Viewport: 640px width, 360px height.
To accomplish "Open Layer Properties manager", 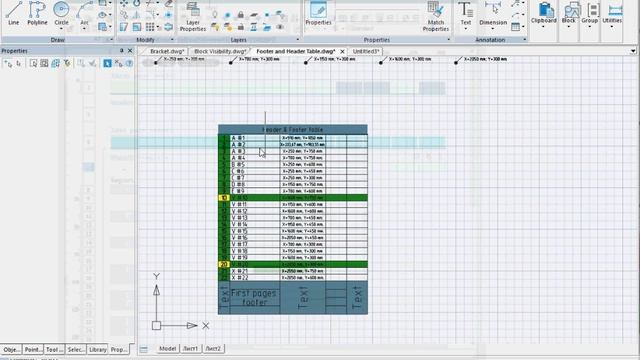I will point(193,17).
